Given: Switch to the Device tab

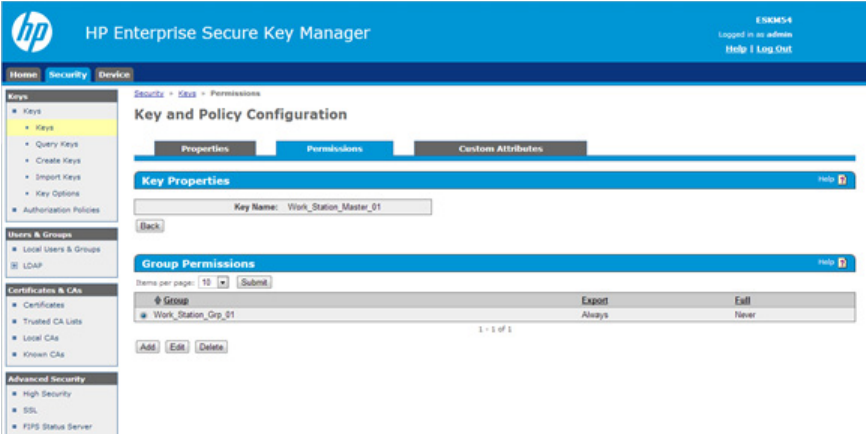Looking at the screenshot, I should [113, 75].
